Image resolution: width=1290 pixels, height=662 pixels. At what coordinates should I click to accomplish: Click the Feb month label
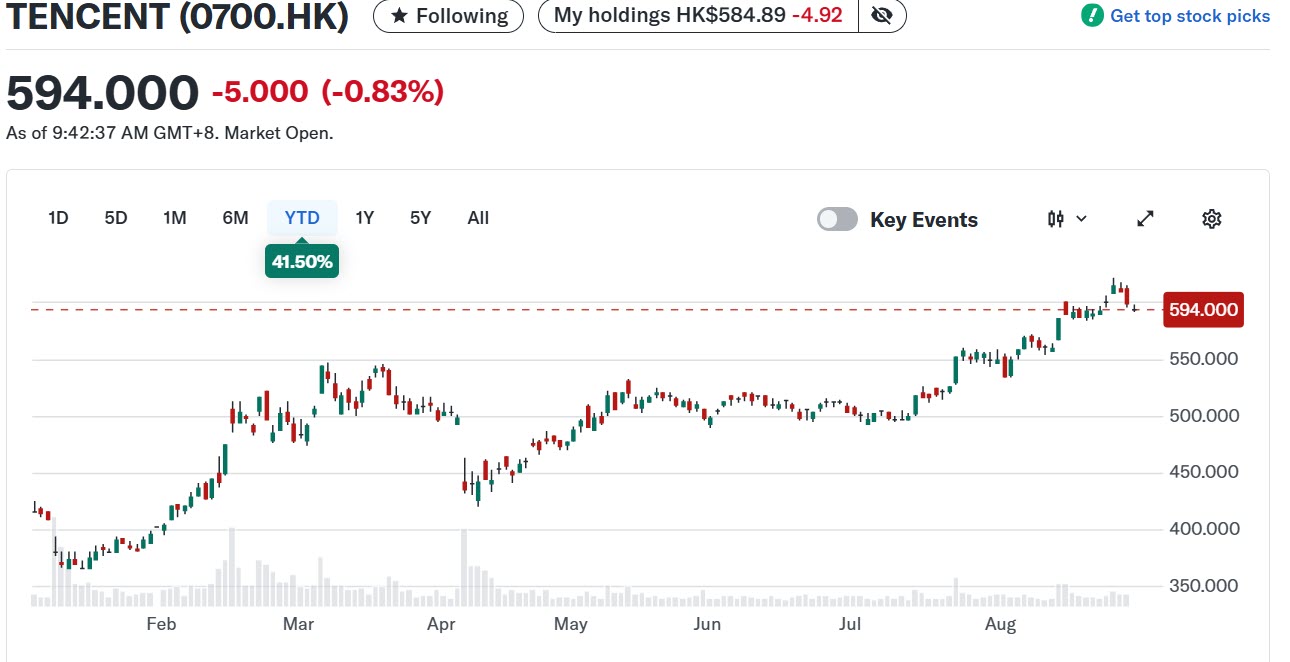pos(161,625)
